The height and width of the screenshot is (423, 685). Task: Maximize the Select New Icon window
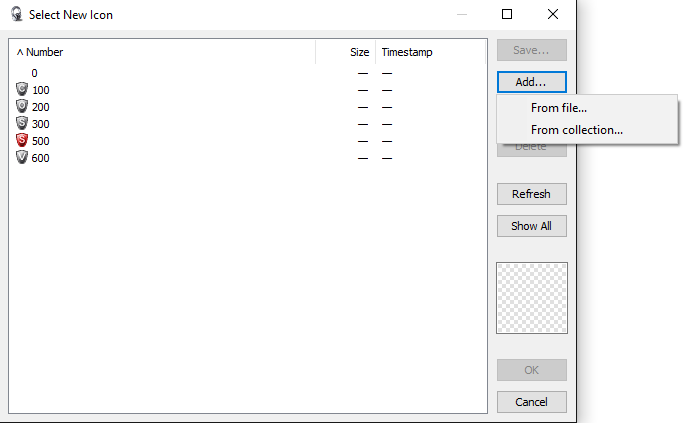(x=507, y=14)
